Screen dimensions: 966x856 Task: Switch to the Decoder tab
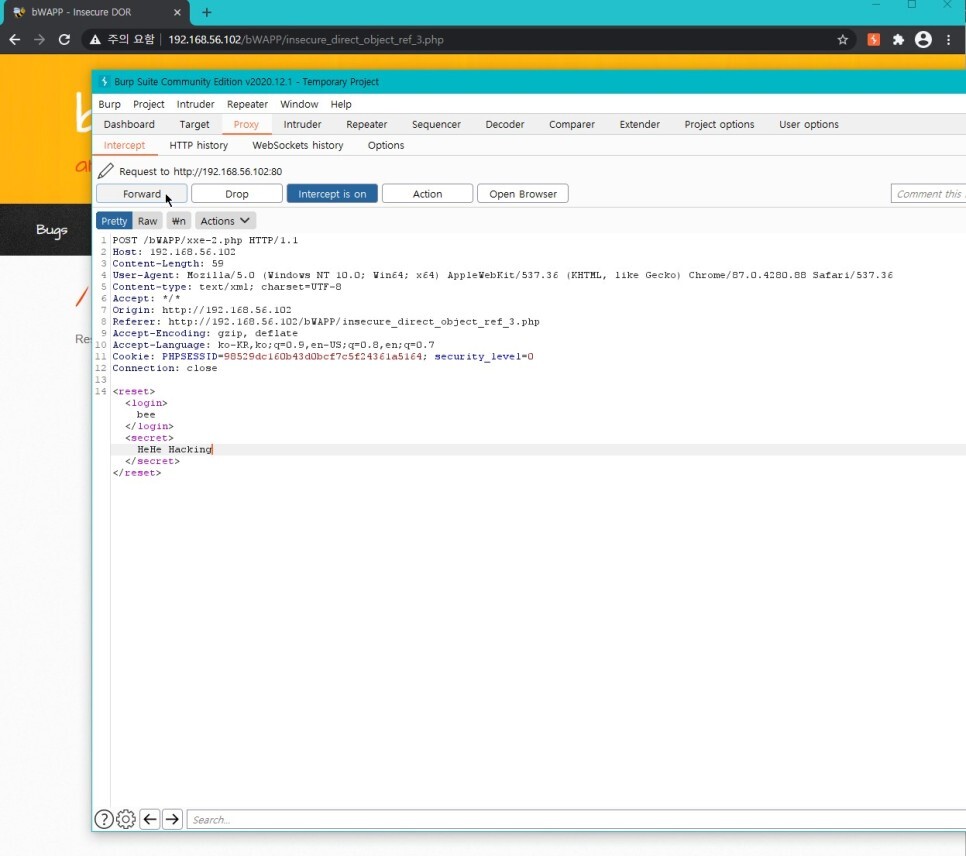[505, 124]
